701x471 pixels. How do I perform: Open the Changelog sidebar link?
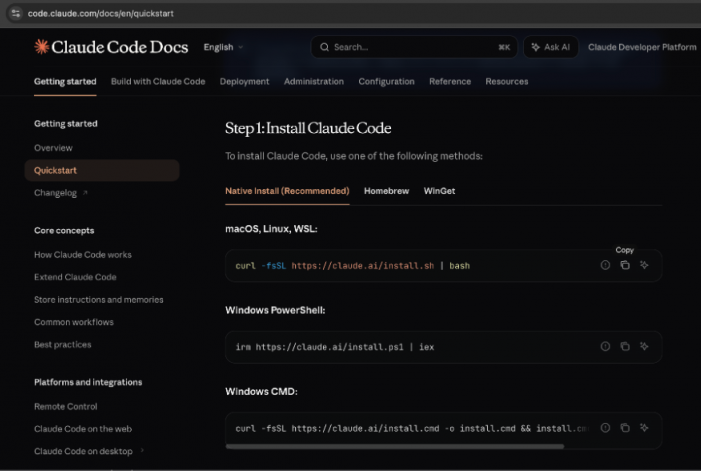(55, 193)
